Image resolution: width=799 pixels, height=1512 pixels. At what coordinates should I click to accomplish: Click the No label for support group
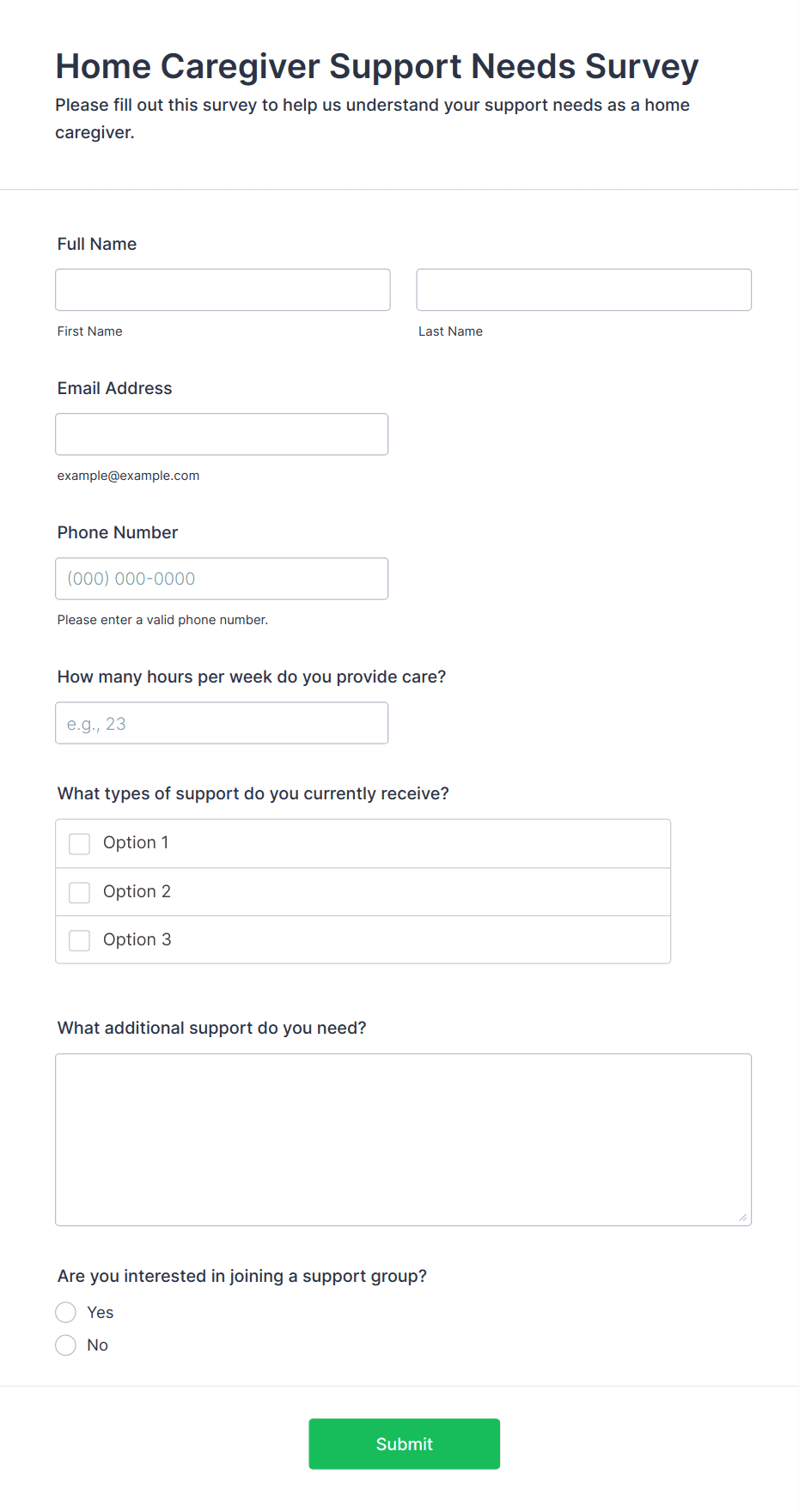[x=98, y=1345]
